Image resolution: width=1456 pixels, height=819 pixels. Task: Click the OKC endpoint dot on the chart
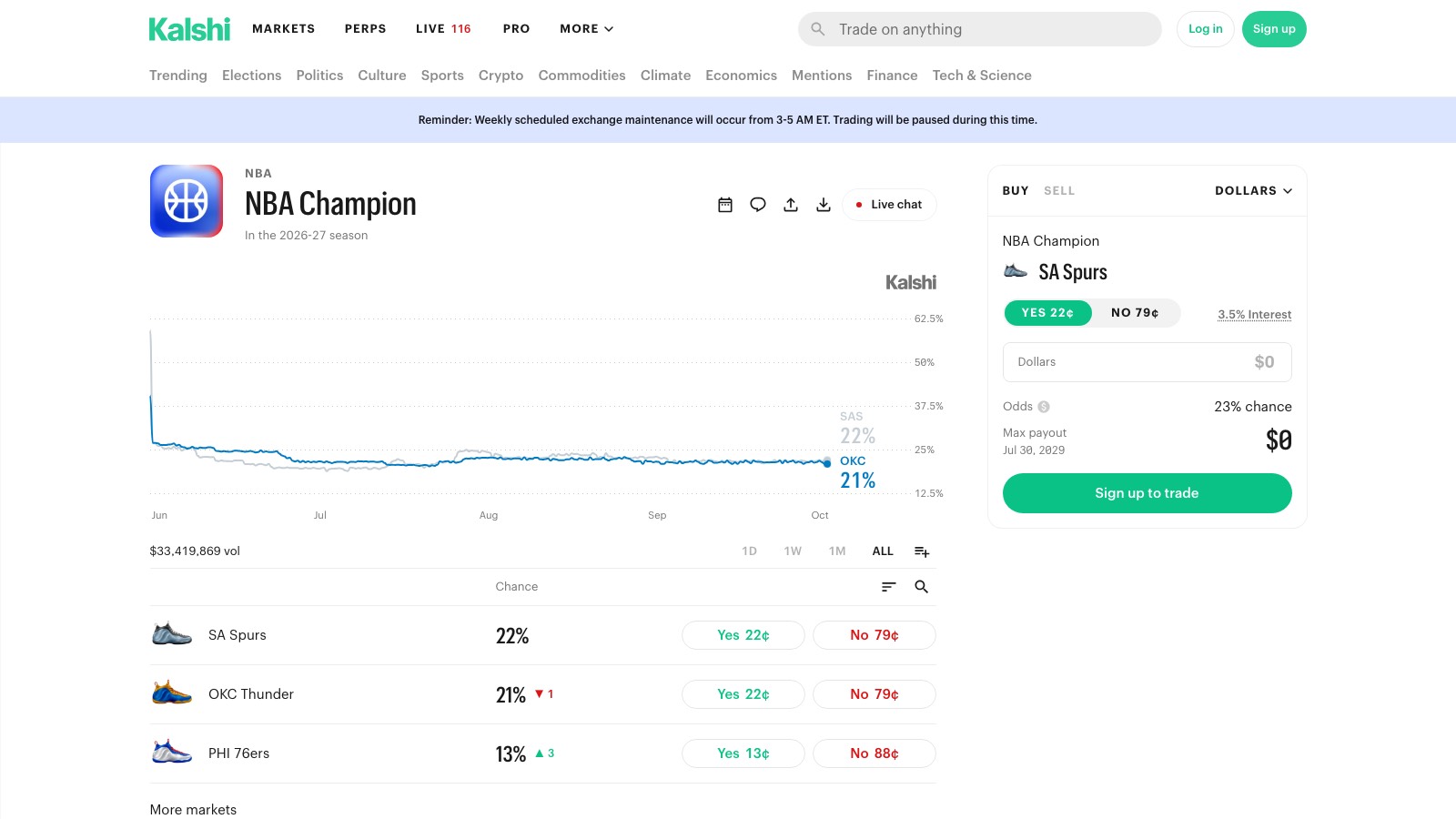[x=827, y=463]
